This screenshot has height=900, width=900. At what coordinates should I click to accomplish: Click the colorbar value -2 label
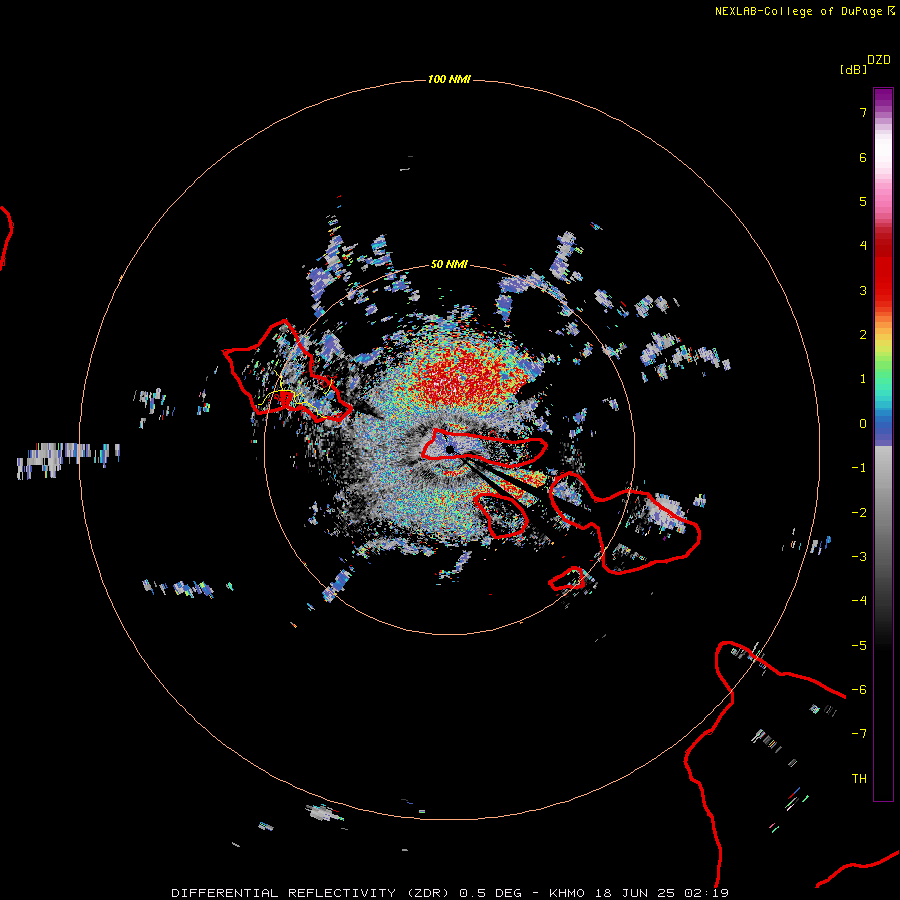coord(859,513)
